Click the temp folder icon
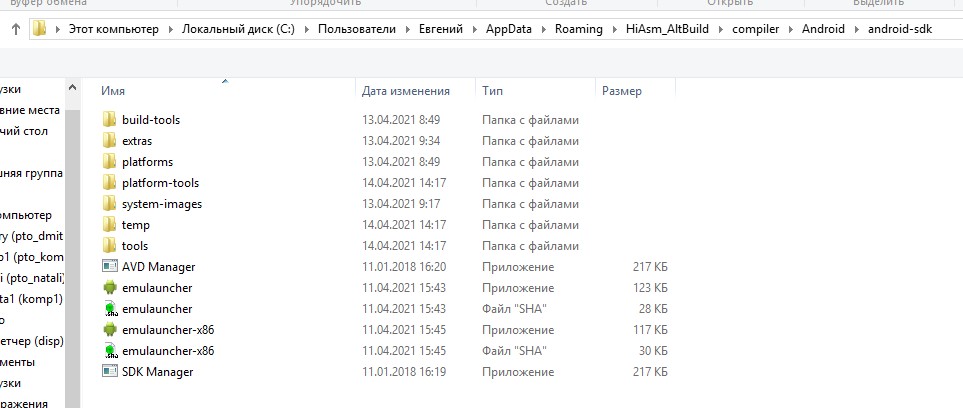Screen dimensions: 963x408 (x=109, y=225)
